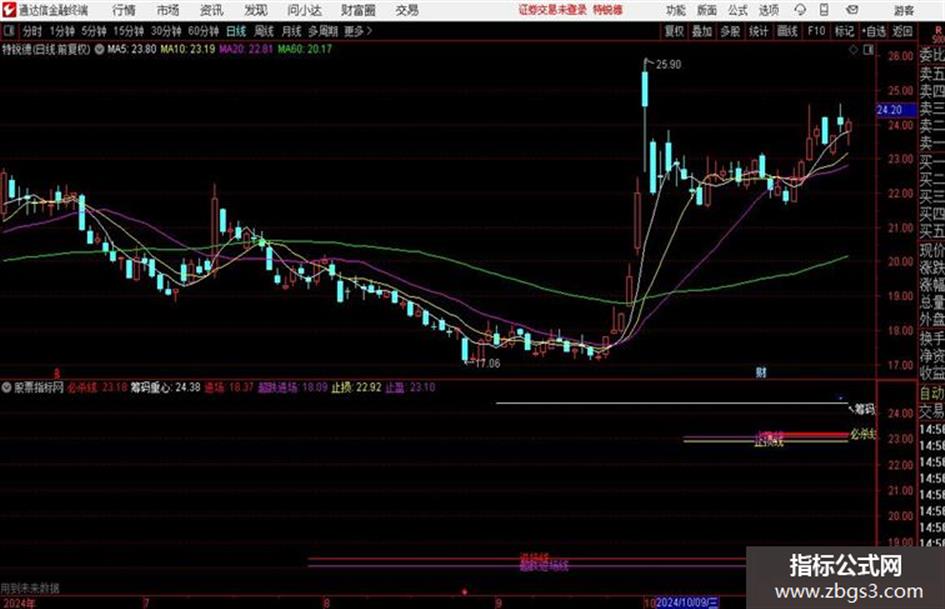Click the 复权 toolbar button

pos(674,31)
